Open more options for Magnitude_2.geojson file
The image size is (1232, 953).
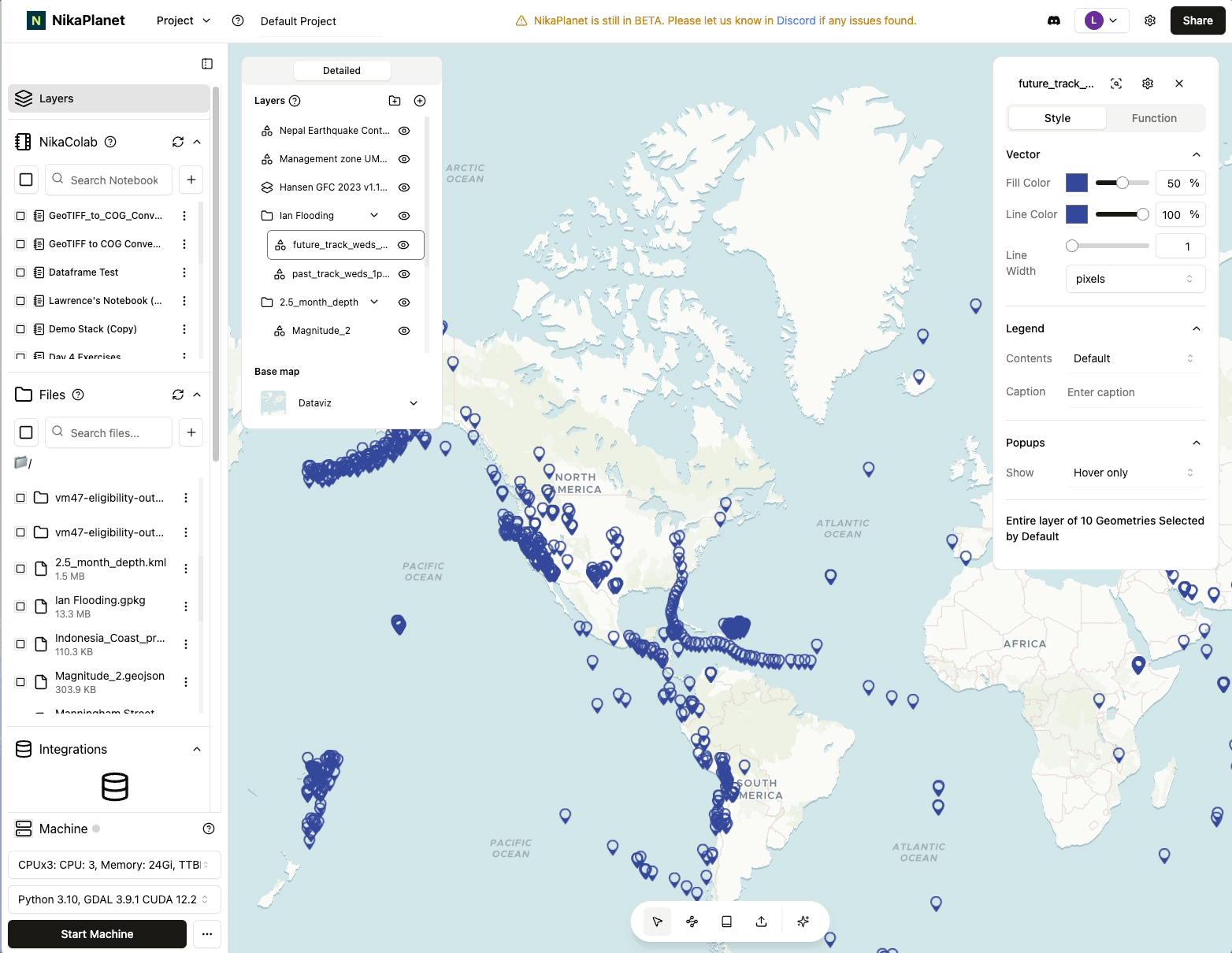[x=186, y=682]
